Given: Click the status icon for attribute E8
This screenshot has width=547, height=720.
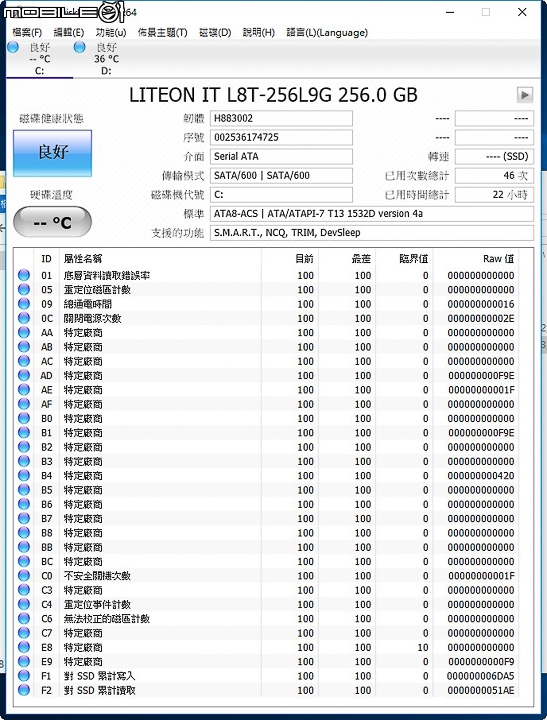Looking at the screenshot, I should [x=24, y=647].
